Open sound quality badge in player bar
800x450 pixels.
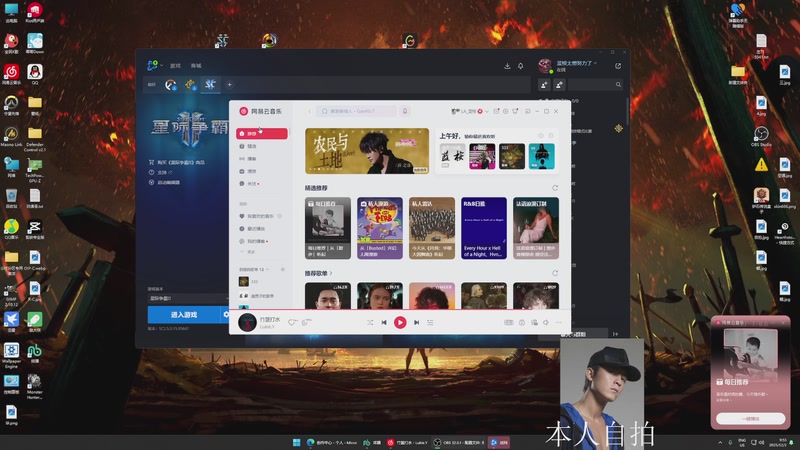click(509, 322)
